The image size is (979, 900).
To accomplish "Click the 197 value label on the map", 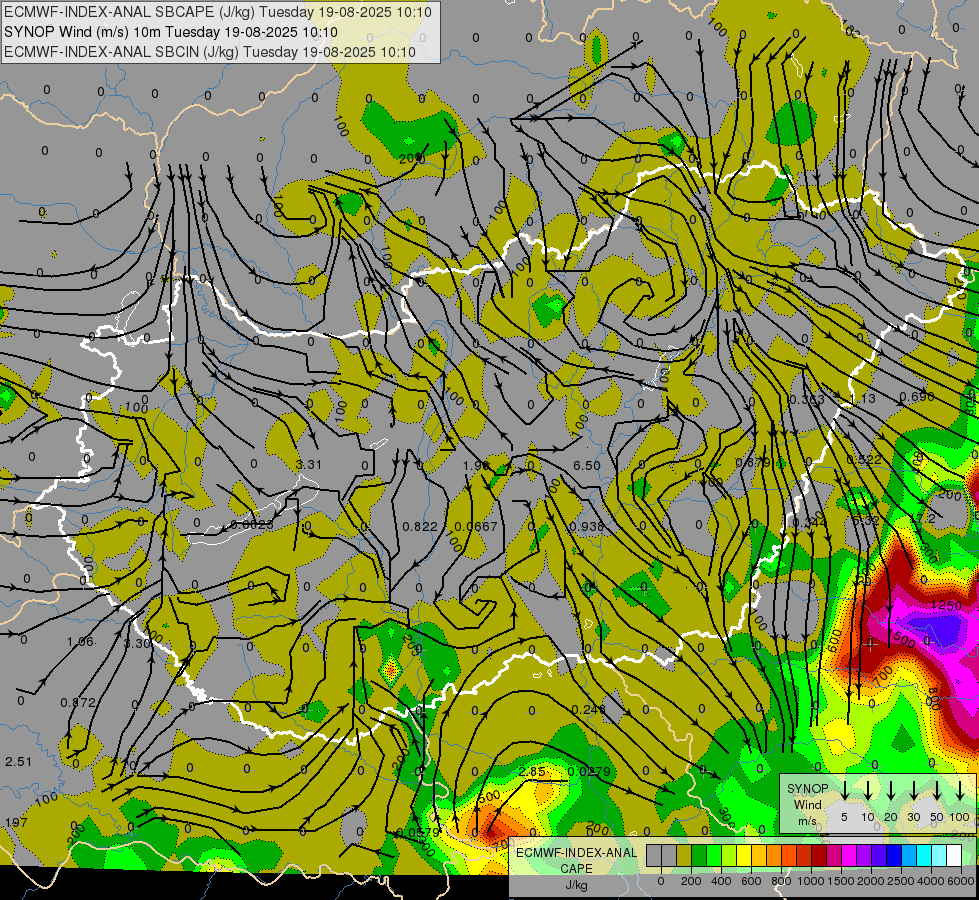I will click(x=16, y=822).
